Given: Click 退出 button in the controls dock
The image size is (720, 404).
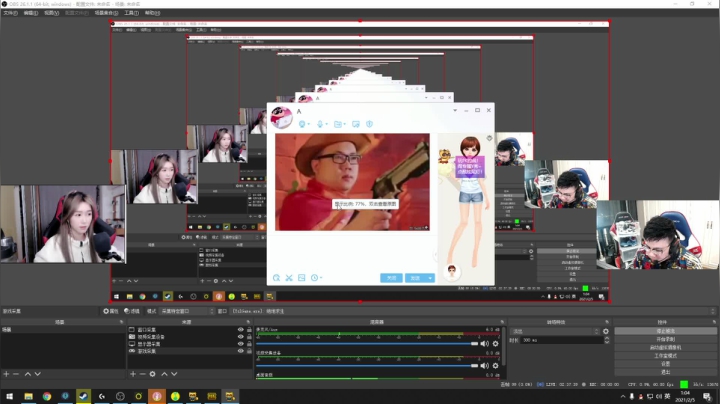Looking at the screenshot, I should (665, 372).
